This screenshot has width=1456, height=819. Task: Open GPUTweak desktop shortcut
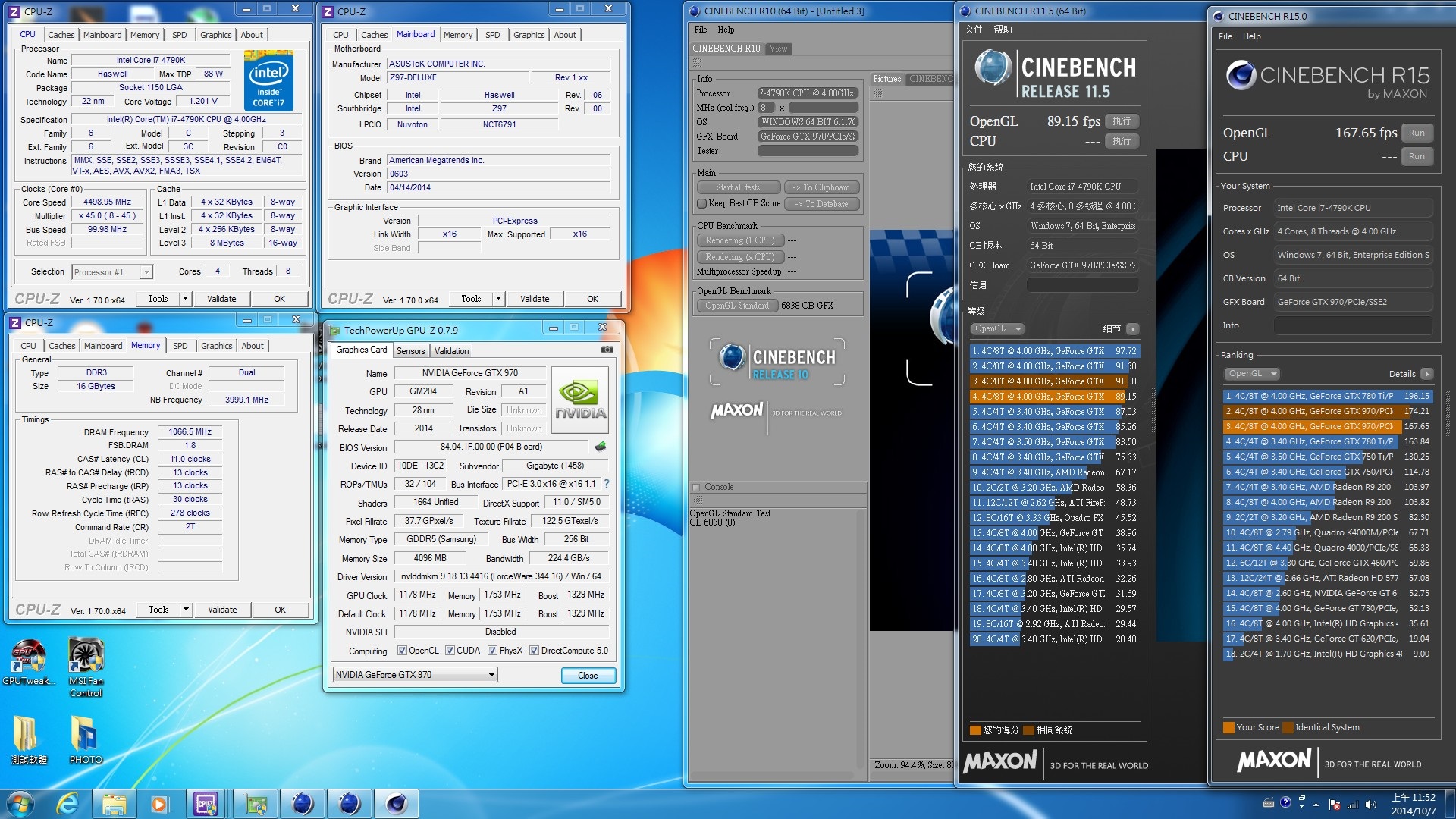[x=27, y=663]
